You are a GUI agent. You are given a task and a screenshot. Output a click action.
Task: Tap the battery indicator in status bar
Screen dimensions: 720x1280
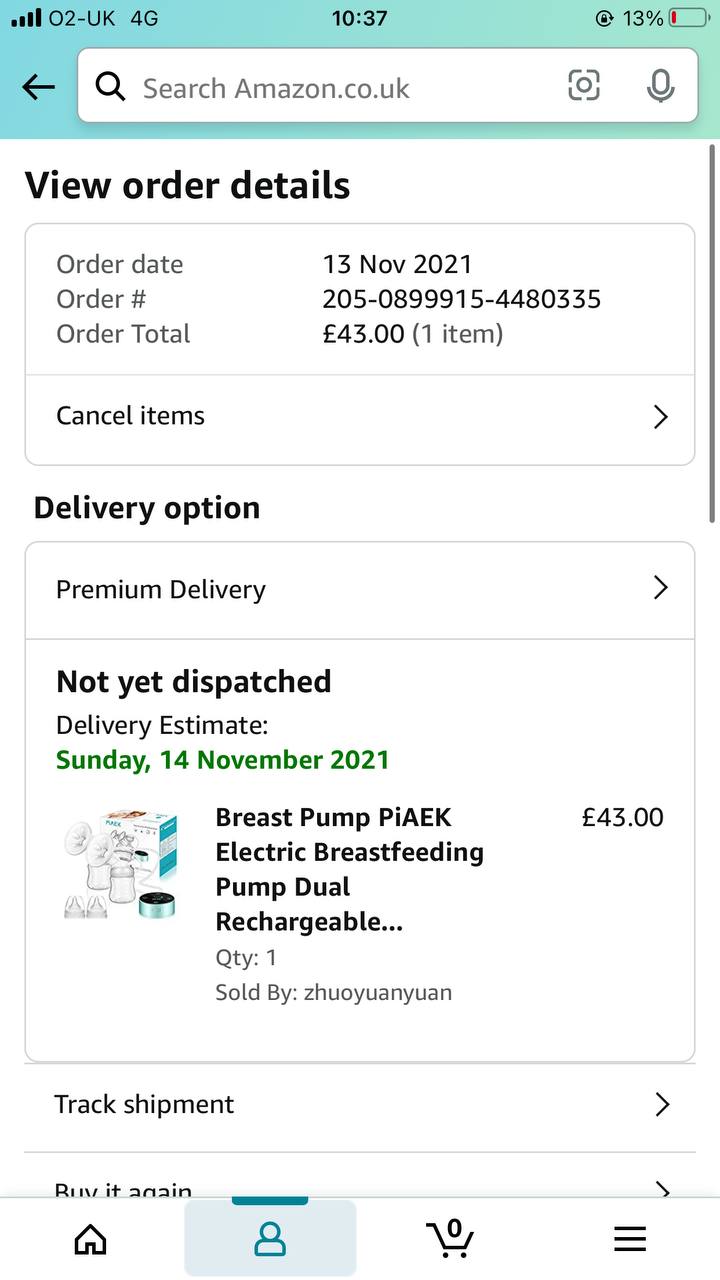[x=687, y=18]
